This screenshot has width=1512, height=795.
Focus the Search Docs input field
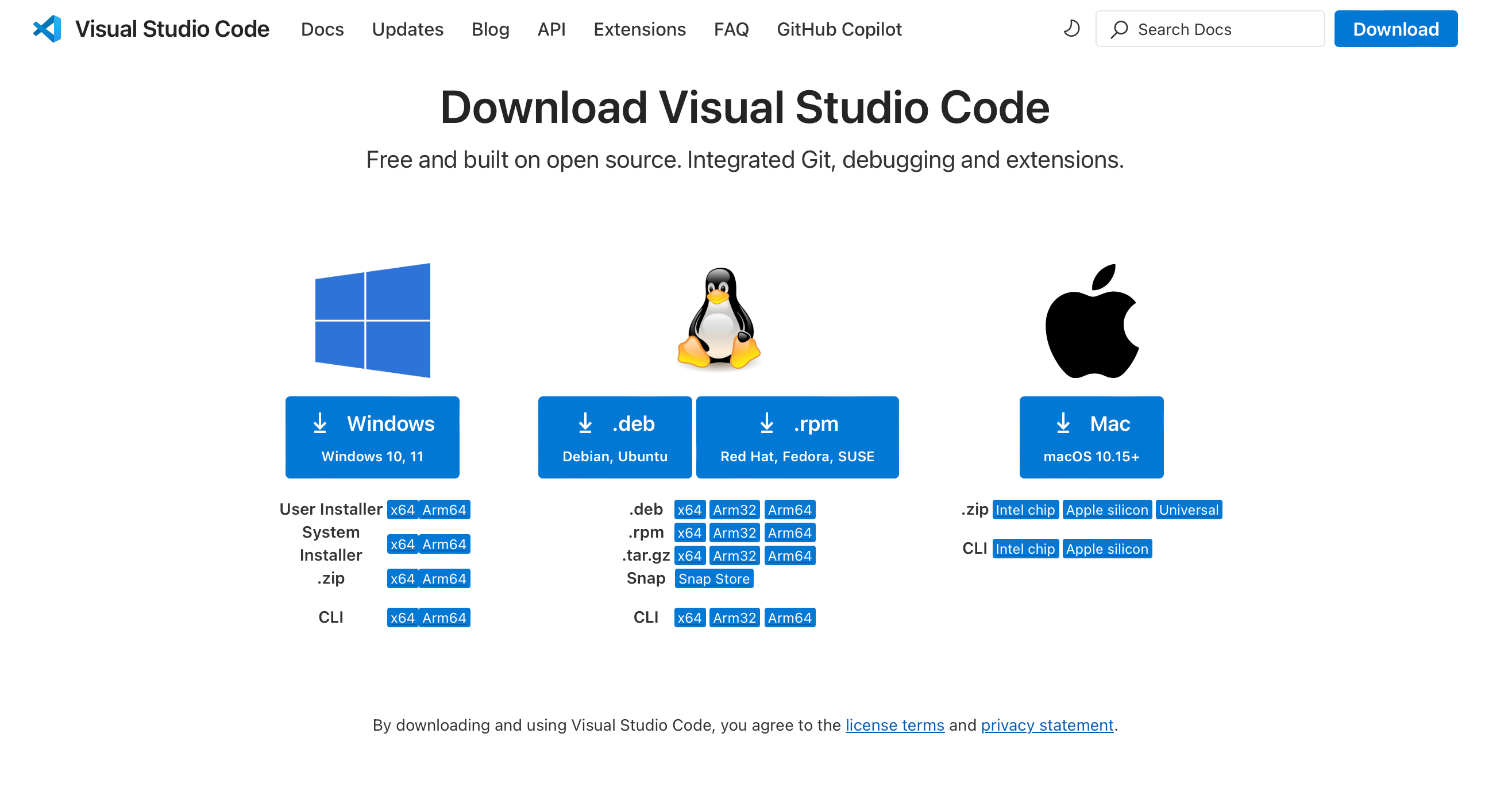[1210, 29]
